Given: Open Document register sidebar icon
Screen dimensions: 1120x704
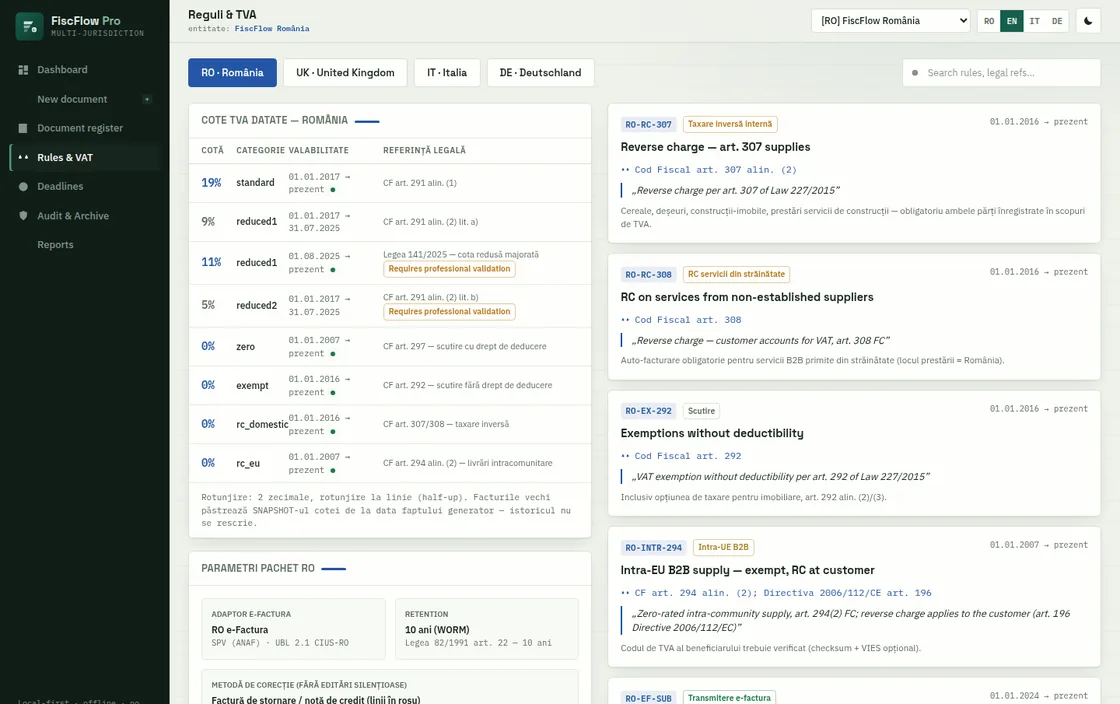Looking at the screenshot, I should coord(23,129).
